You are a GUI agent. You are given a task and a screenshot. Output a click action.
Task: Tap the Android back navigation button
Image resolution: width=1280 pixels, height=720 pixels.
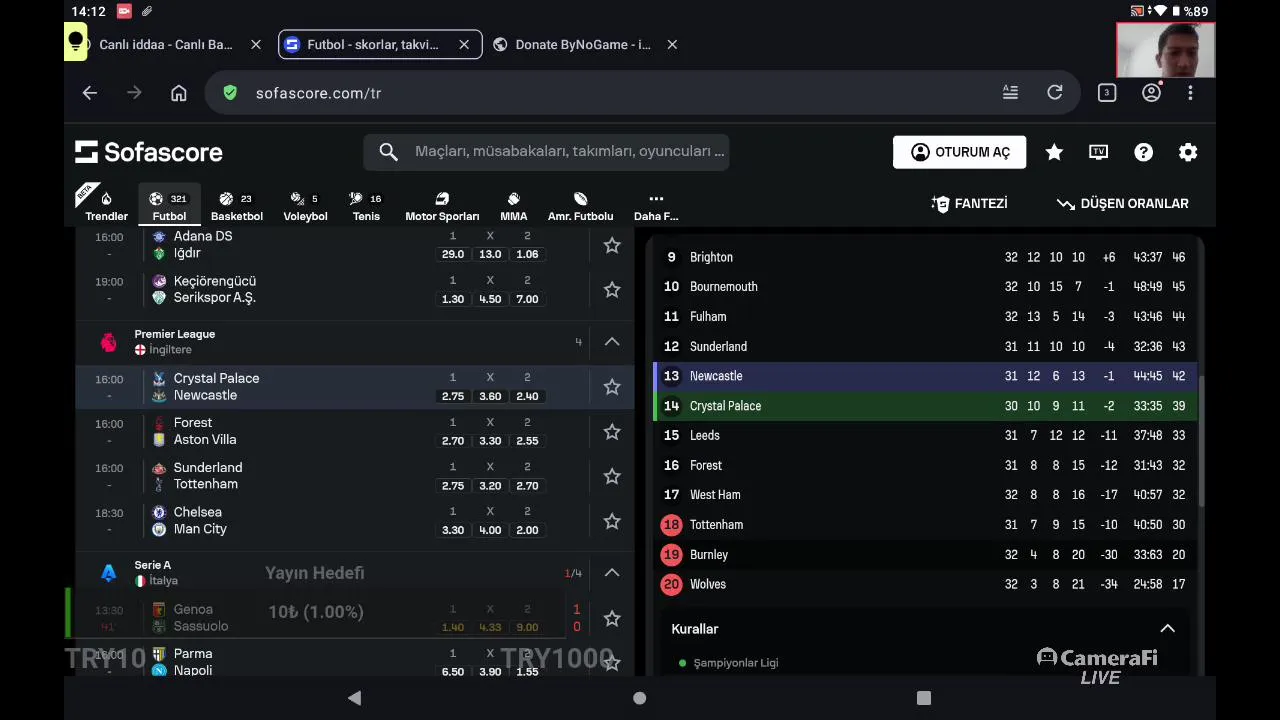[354, 698]
